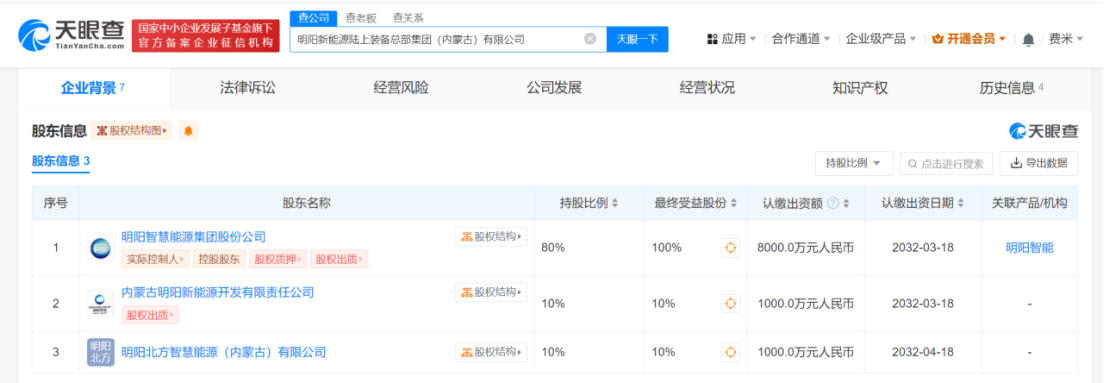The height and width of the screenshot is (383, 1104).
Task: Click the 80% shareholding value
Action: 553,248
